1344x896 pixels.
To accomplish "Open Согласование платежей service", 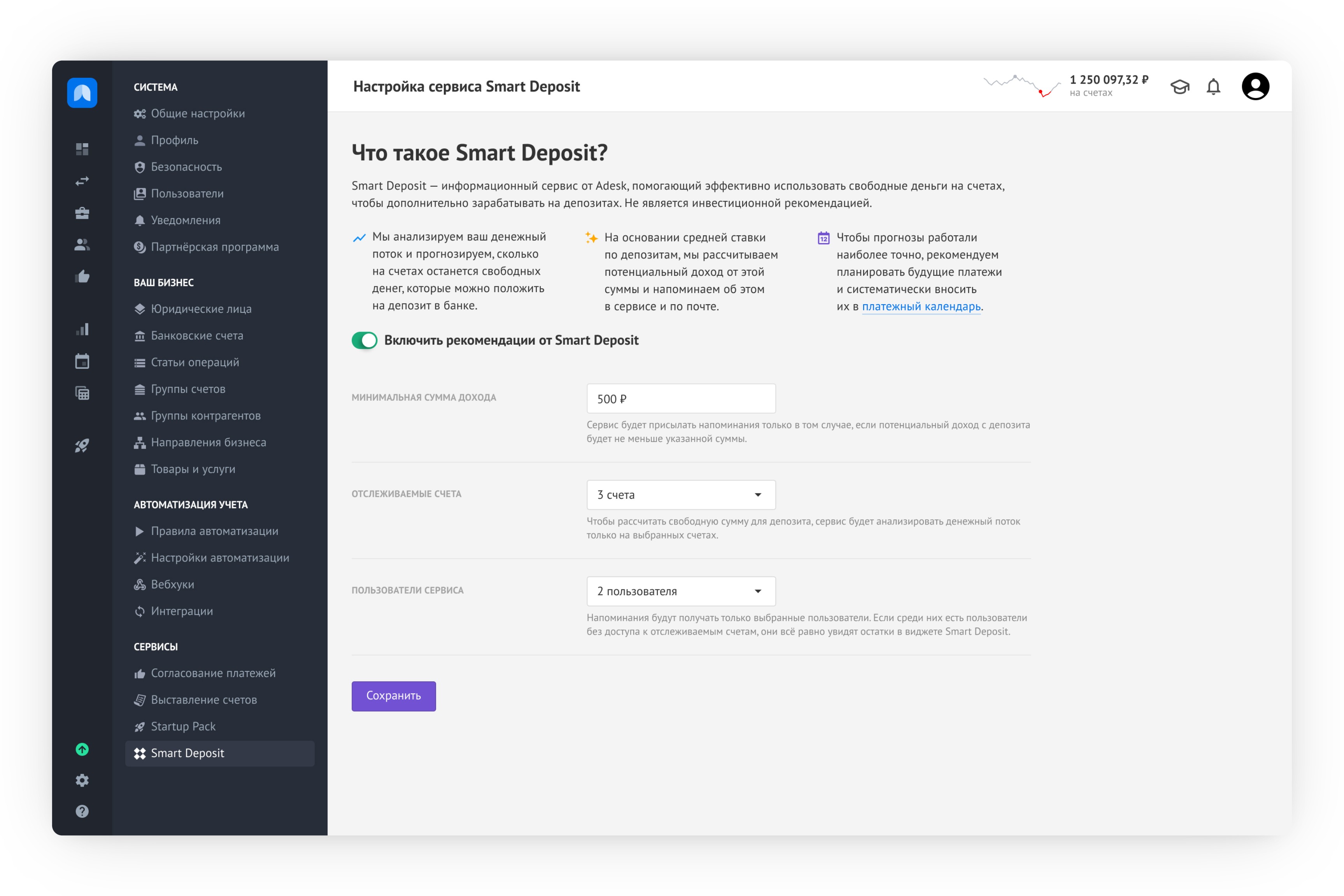I will [219, 674].
